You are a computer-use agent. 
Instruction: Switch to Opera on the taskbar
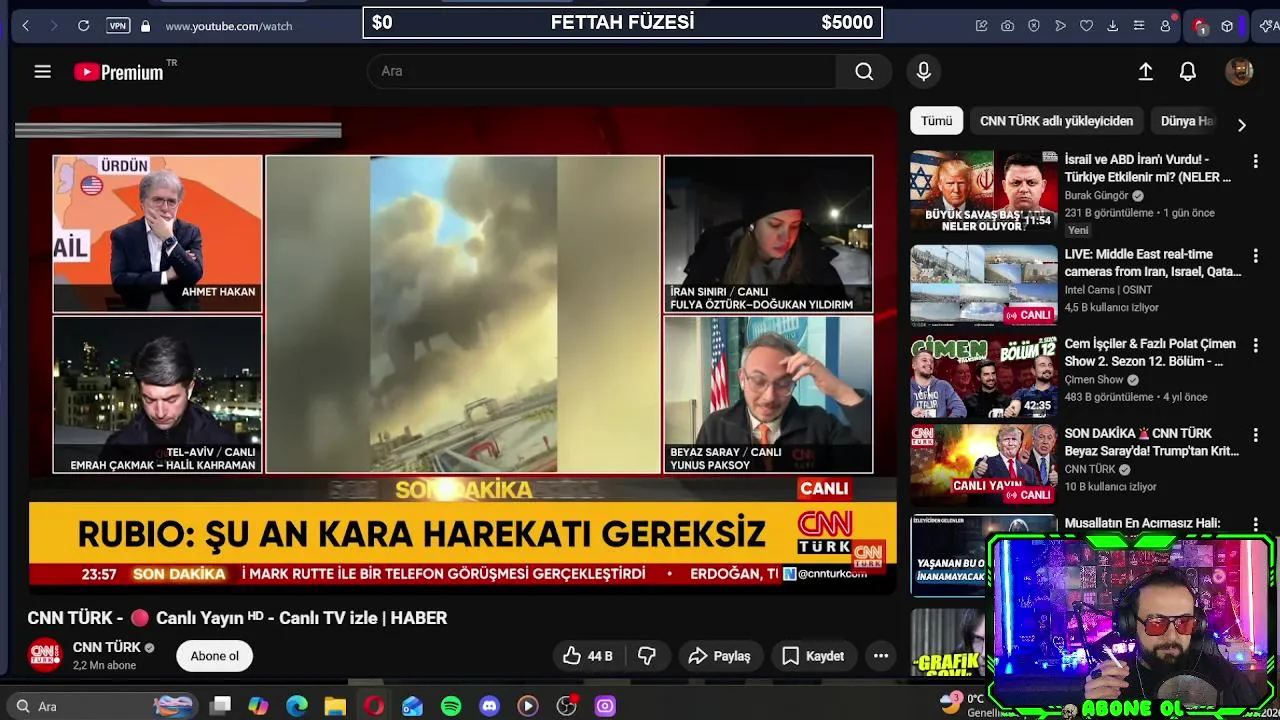[374, 706]
